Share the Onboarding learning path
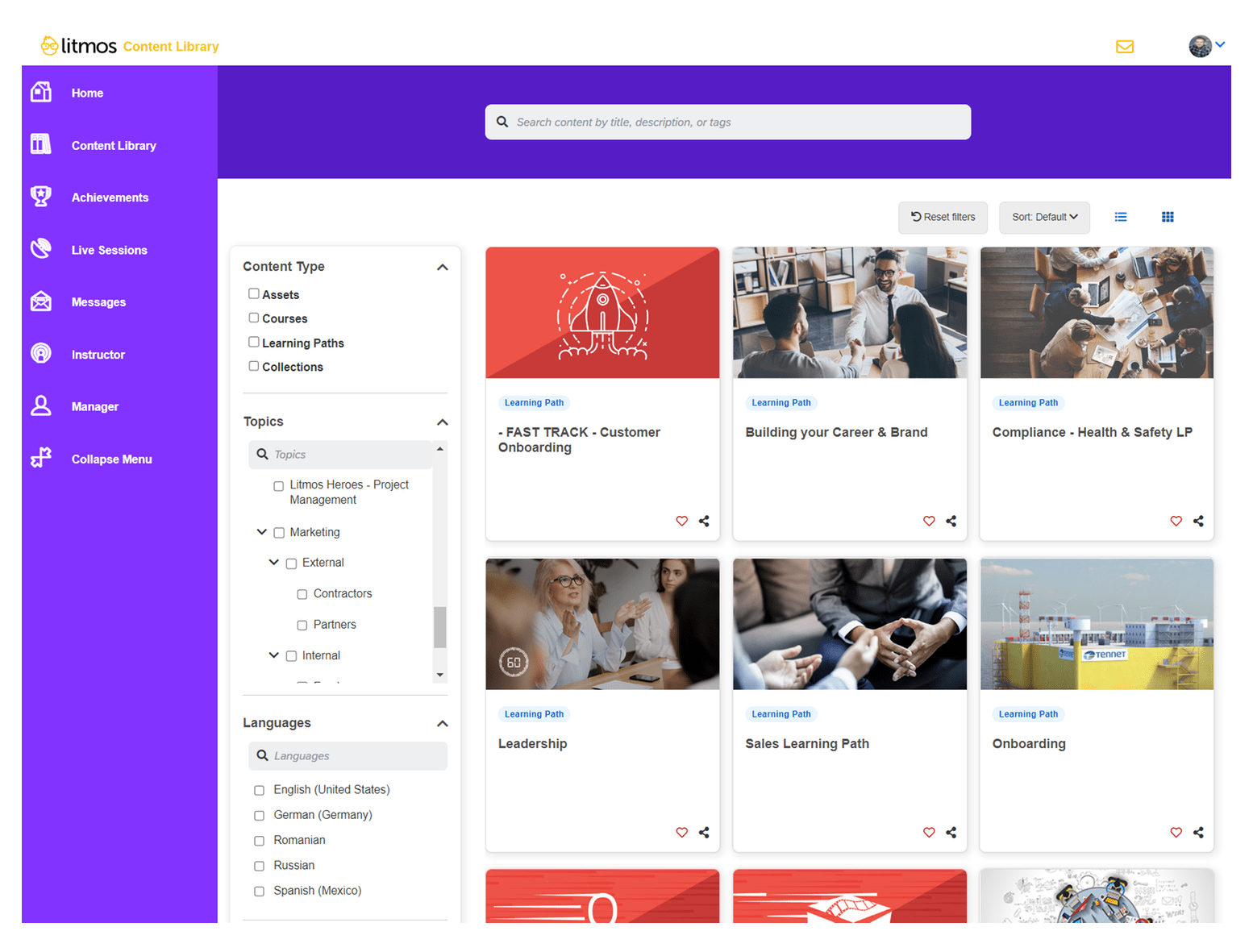This screenshot has height=952, width=1253. pos(1198,832)
